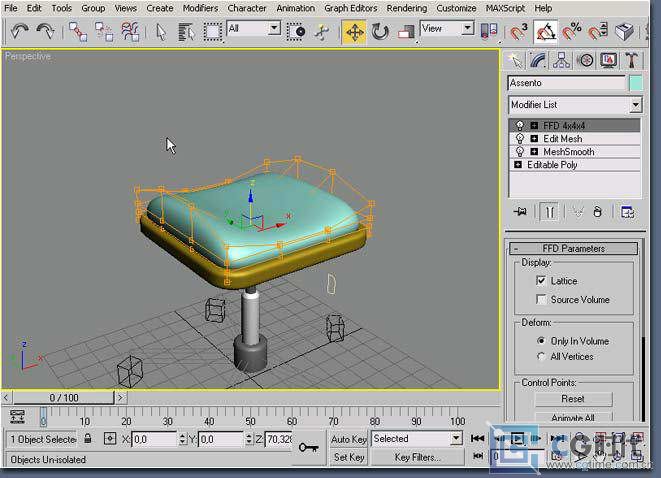Toggle MeshSmooth modifier lightbulb
Viewport: 661px width, 478px height.
(520, 152)
